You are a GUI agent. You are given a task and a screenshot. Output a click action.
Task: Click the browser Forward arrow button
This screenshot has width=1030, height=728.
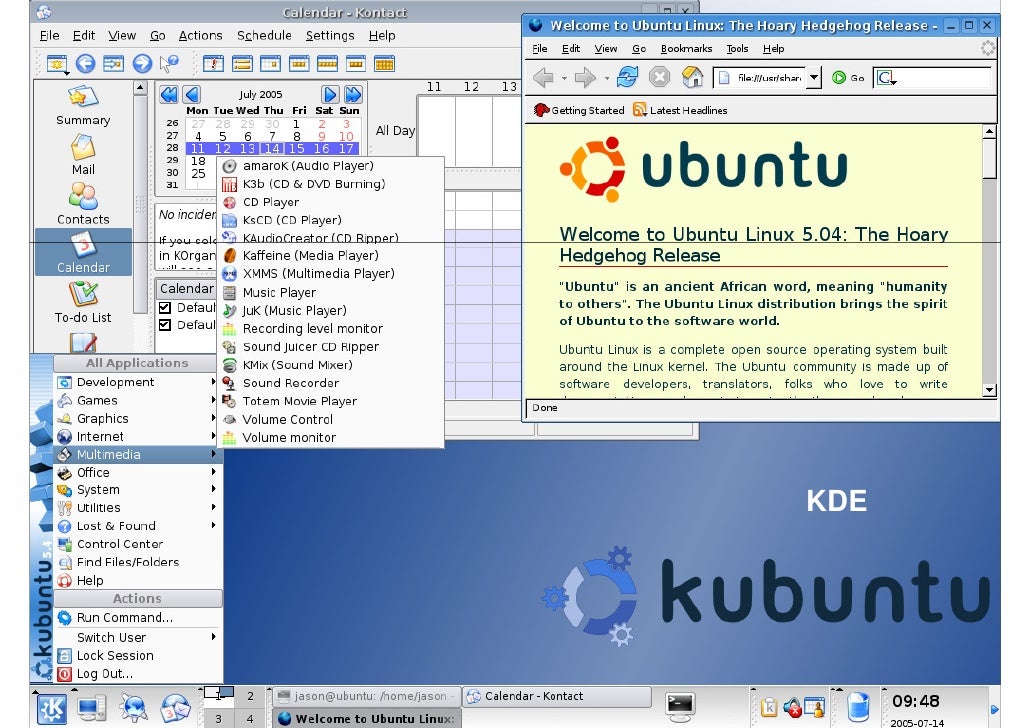click(585, 78)
